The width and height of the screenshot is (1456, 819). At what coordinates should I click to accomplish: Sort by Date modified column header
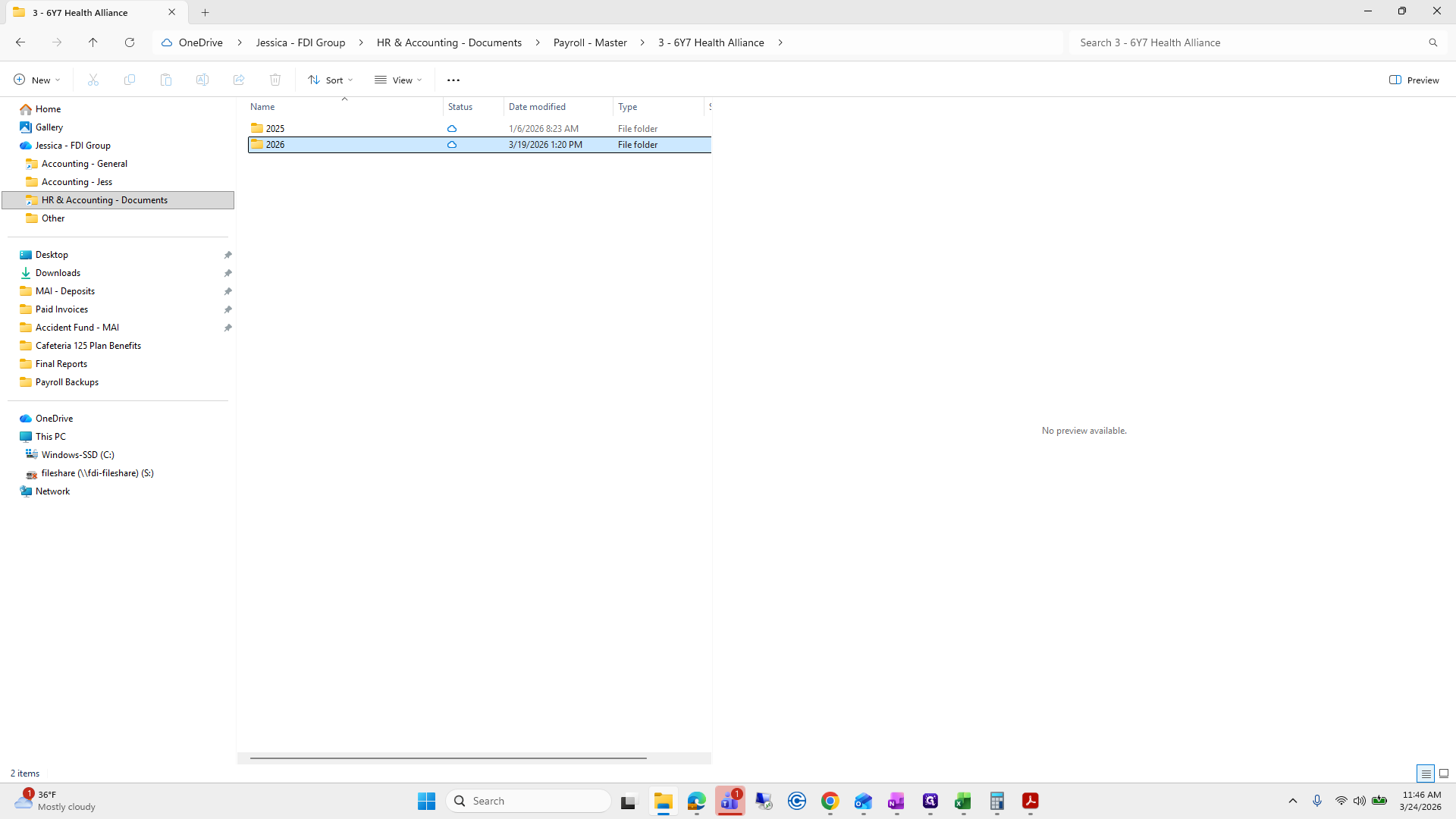[537, 107]
